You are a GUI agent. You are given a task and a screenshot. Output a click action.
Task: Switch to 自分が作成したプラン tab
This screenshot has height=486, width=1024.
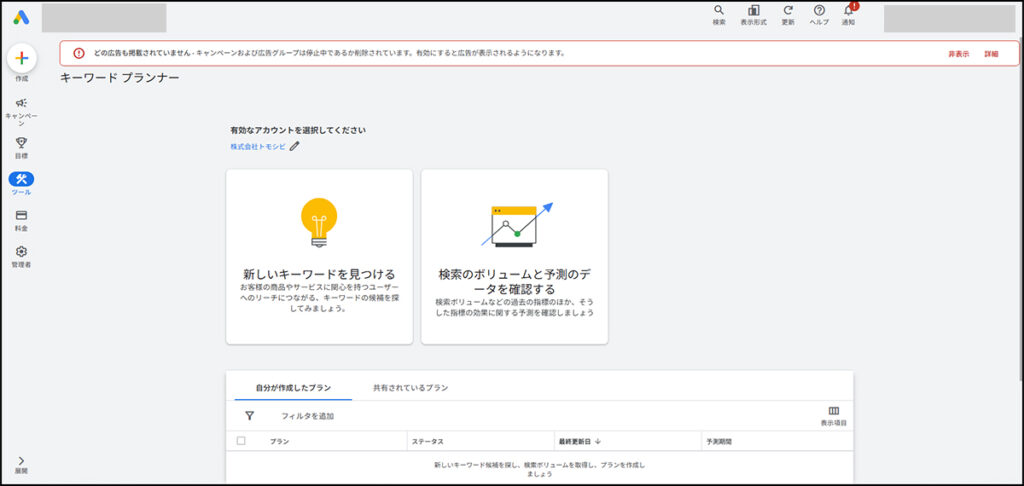[x=293, y=388]
